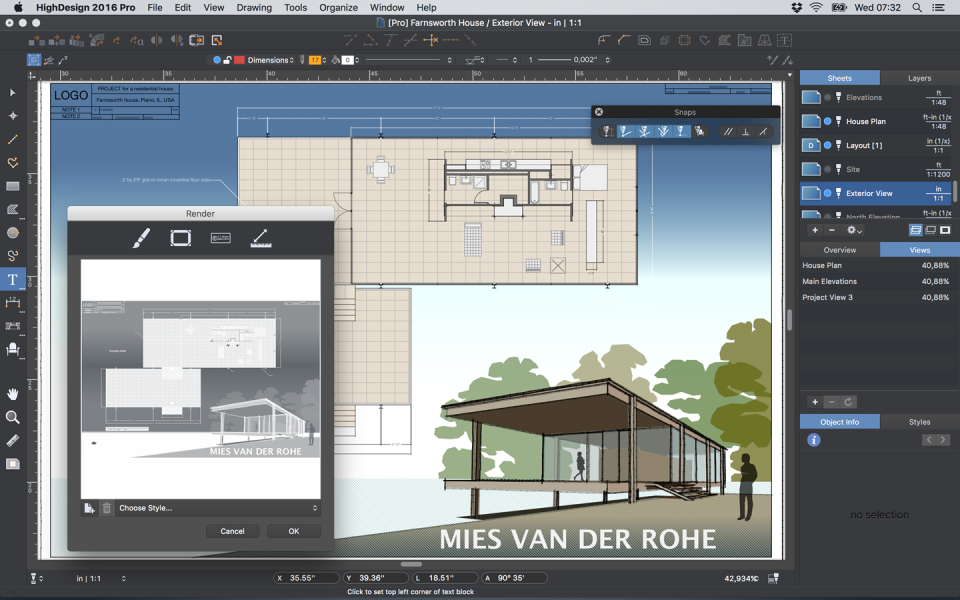Click the text frame tool in top toolbar
960x600 pixels.
(784, 40)
